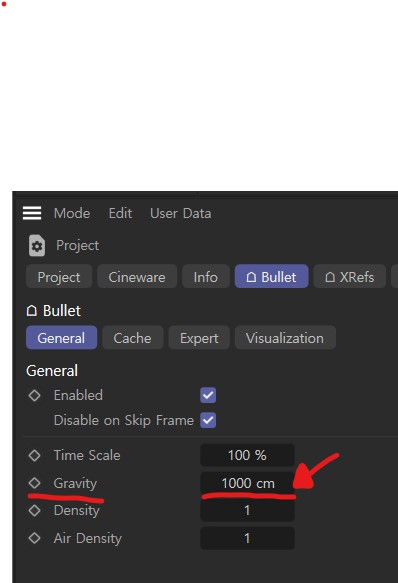Open the Edit menu

(120, 213)
